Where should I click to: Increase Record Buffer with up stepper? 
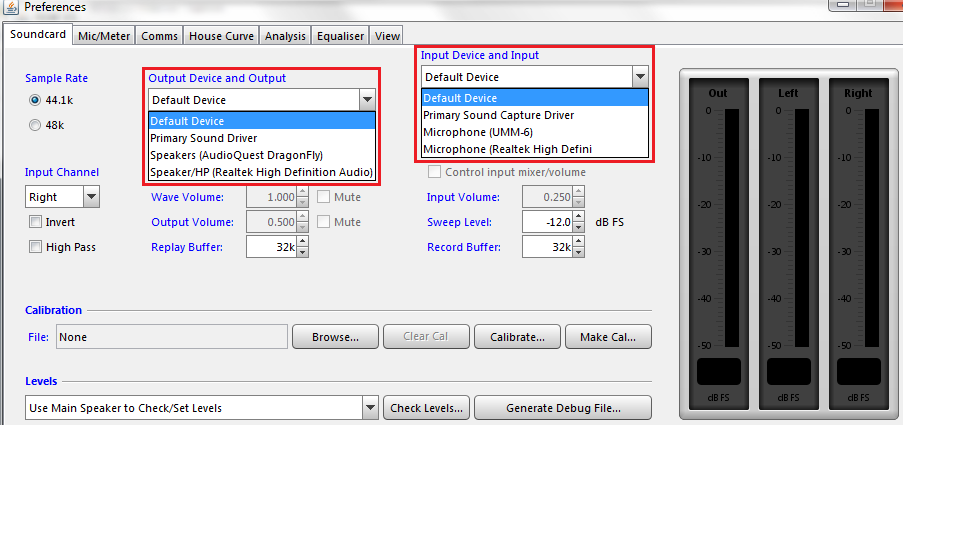coord(579,242)
